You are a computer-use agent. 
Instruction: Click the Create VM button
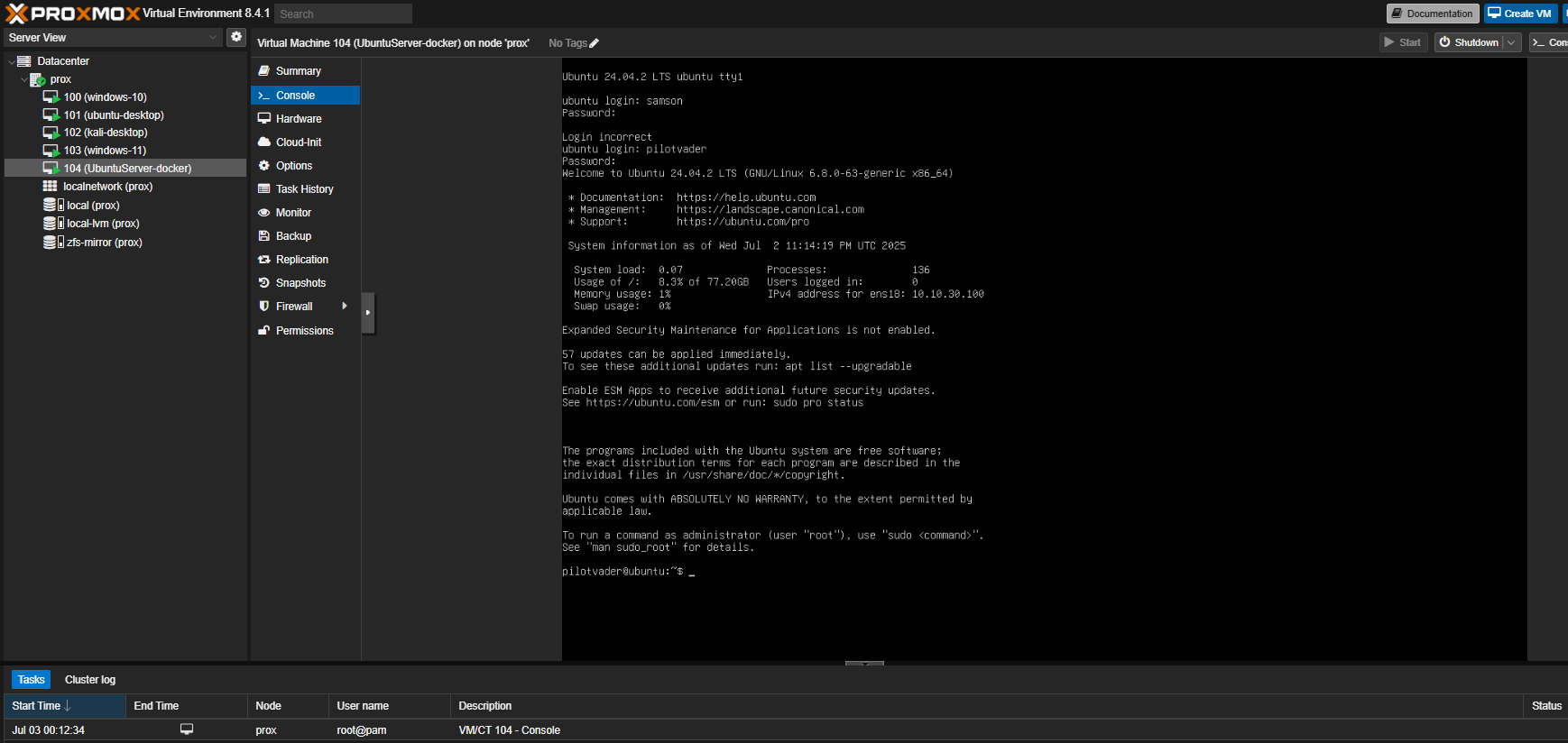click(1521, 14)
